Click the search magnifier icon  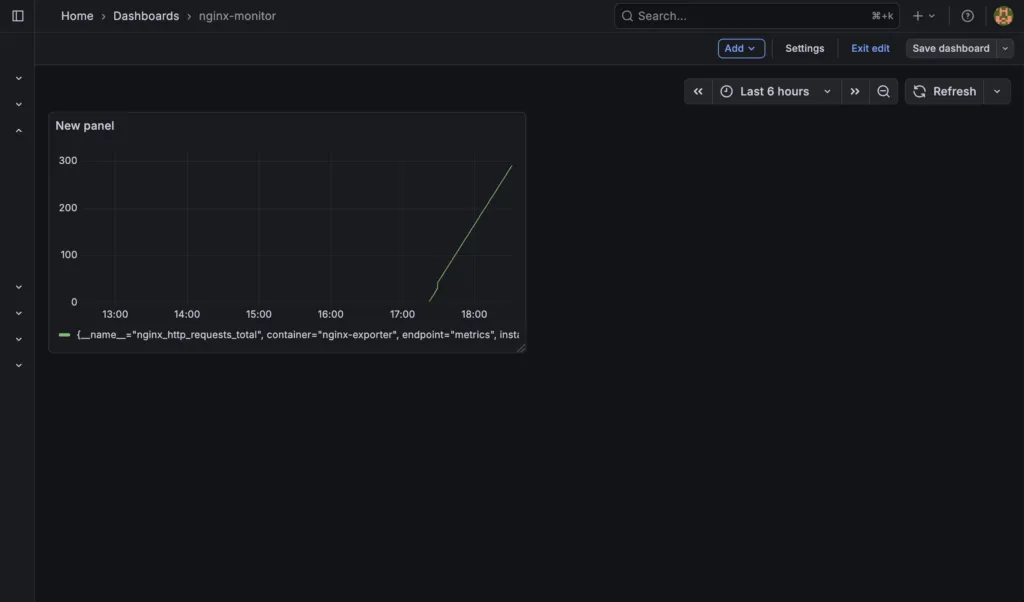(x=627, y=16)
